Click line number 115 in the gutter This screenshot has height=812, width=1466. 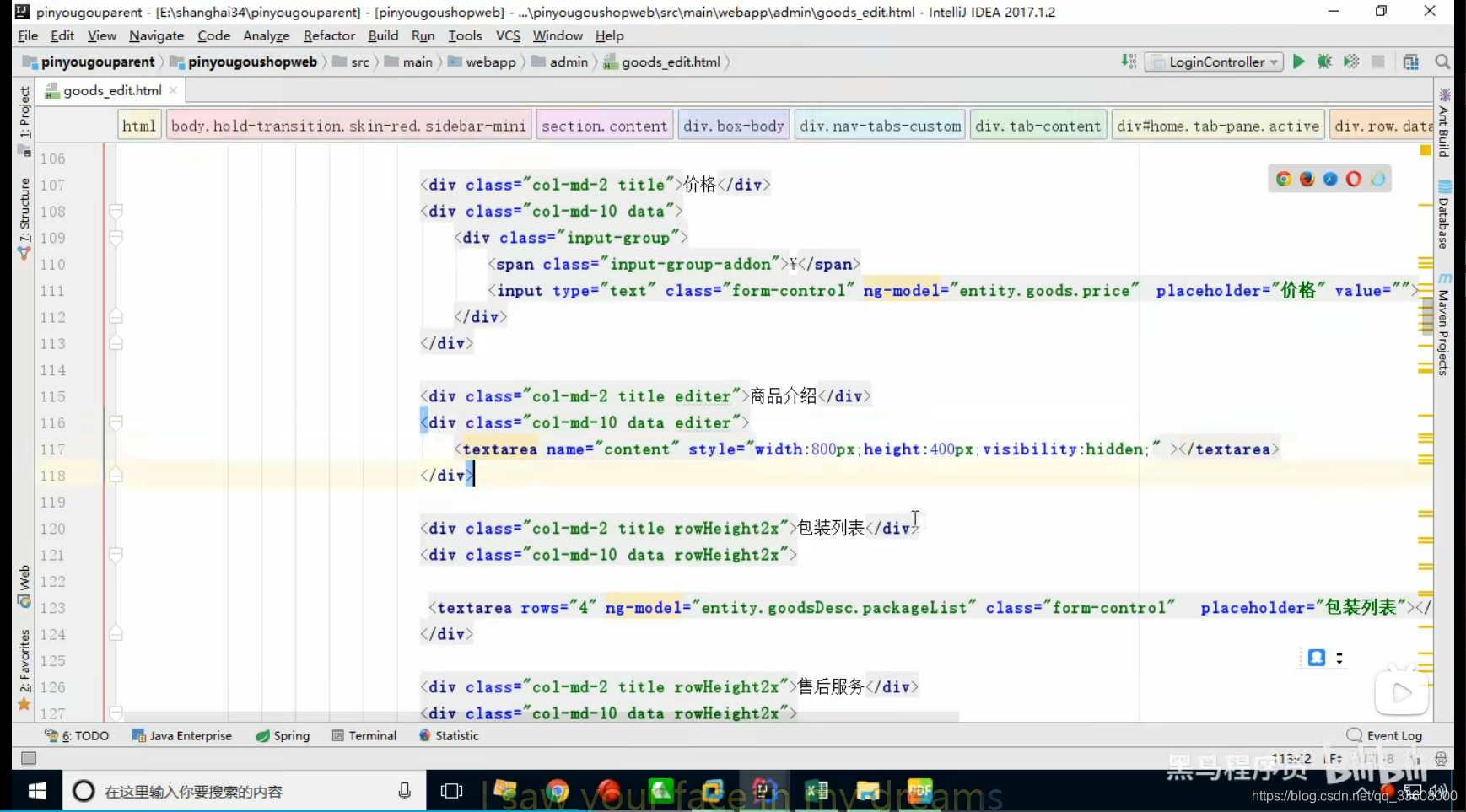(52, 396)
